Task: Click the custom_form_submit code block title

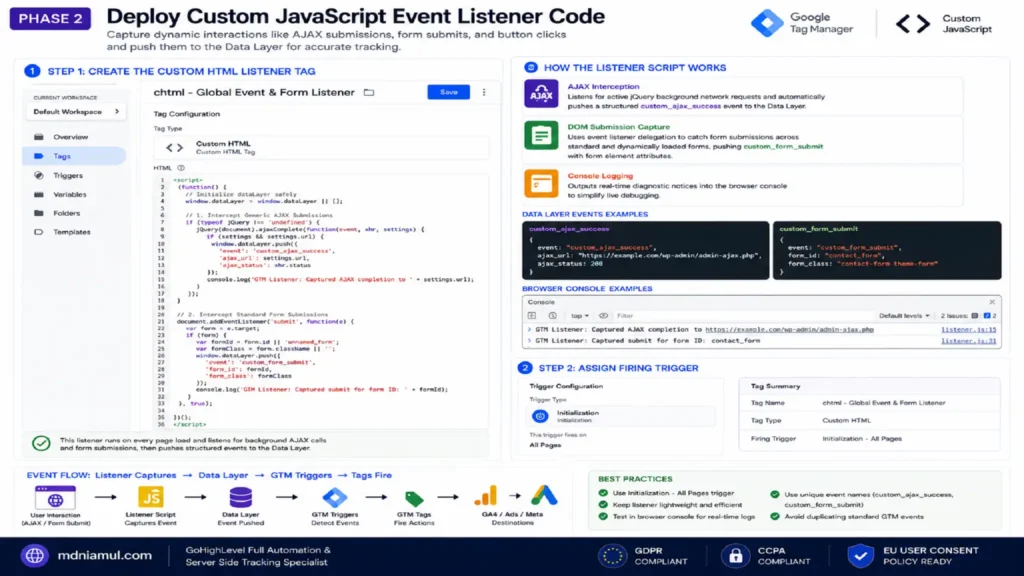Action: click(x=818, y=229)
